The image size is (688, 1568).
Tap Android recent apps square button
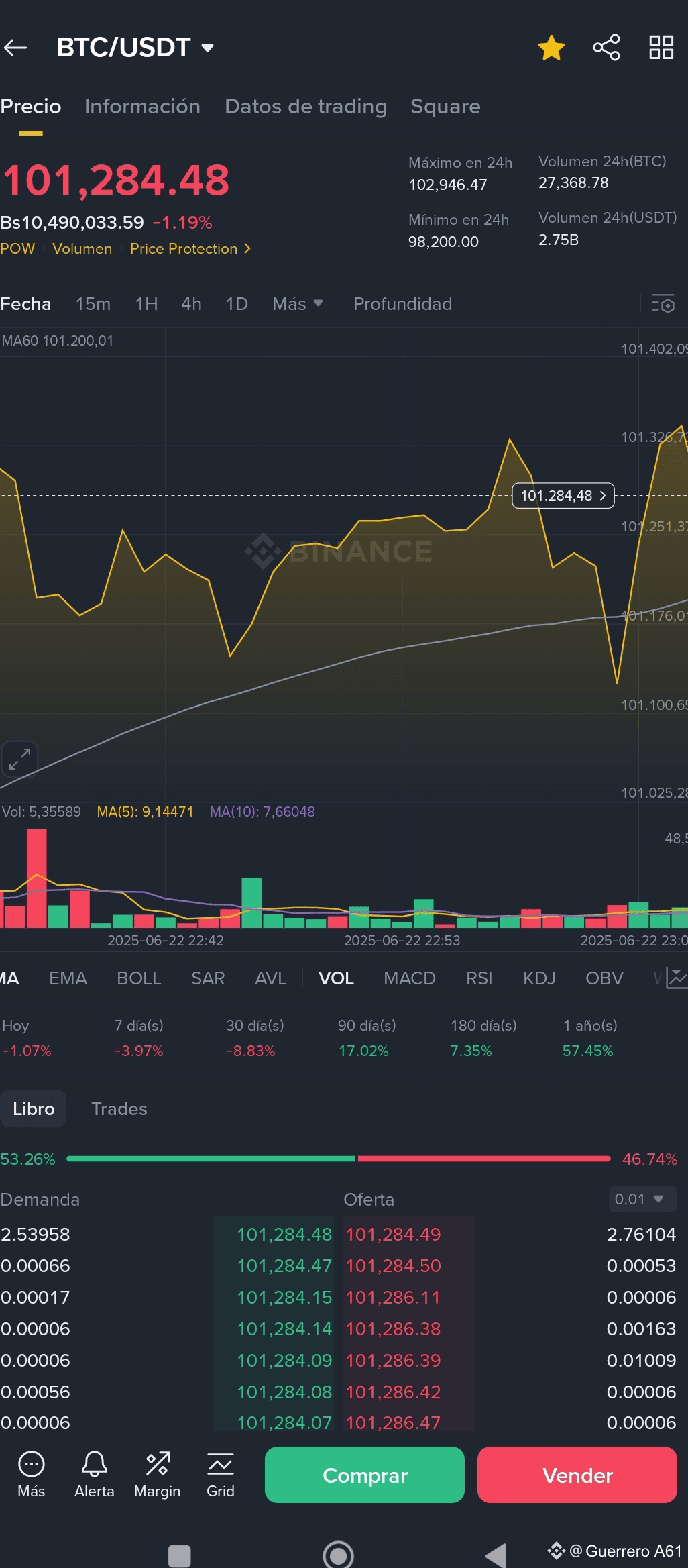pyautogui.click(x=179, y=1556)
